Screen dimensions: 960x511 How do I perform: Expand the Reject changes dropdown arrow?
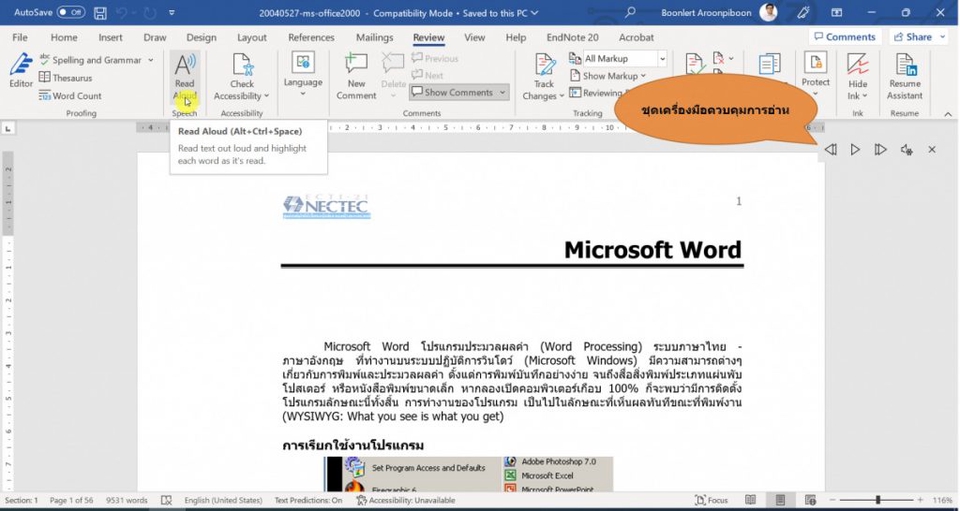point(731,59)
